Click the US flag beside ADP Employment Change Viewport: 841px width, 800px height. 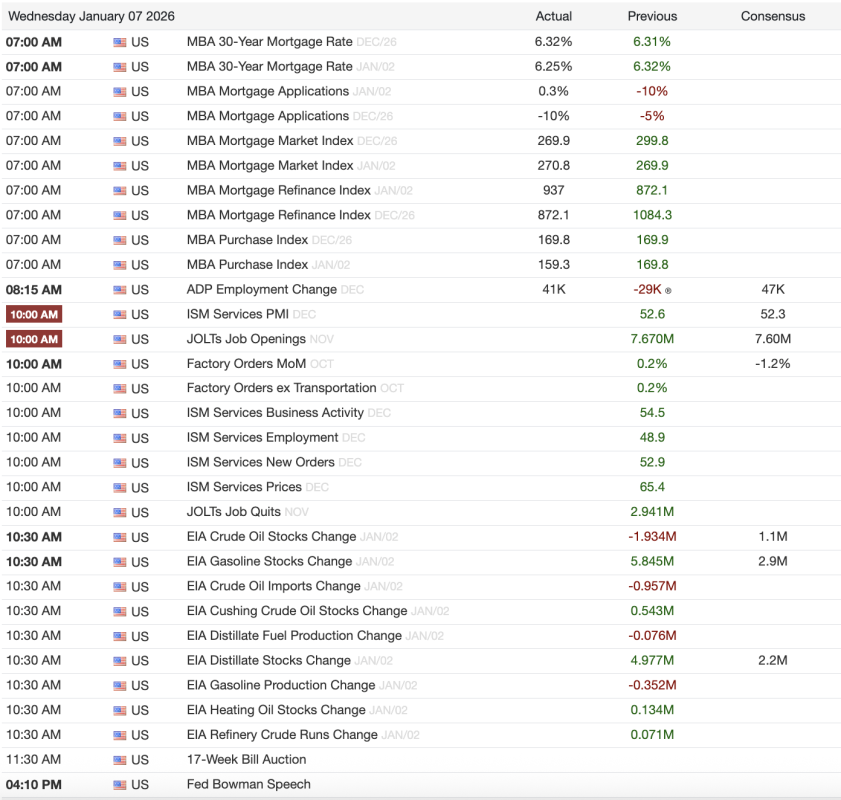pyautogui.click(x=120, y=290)
